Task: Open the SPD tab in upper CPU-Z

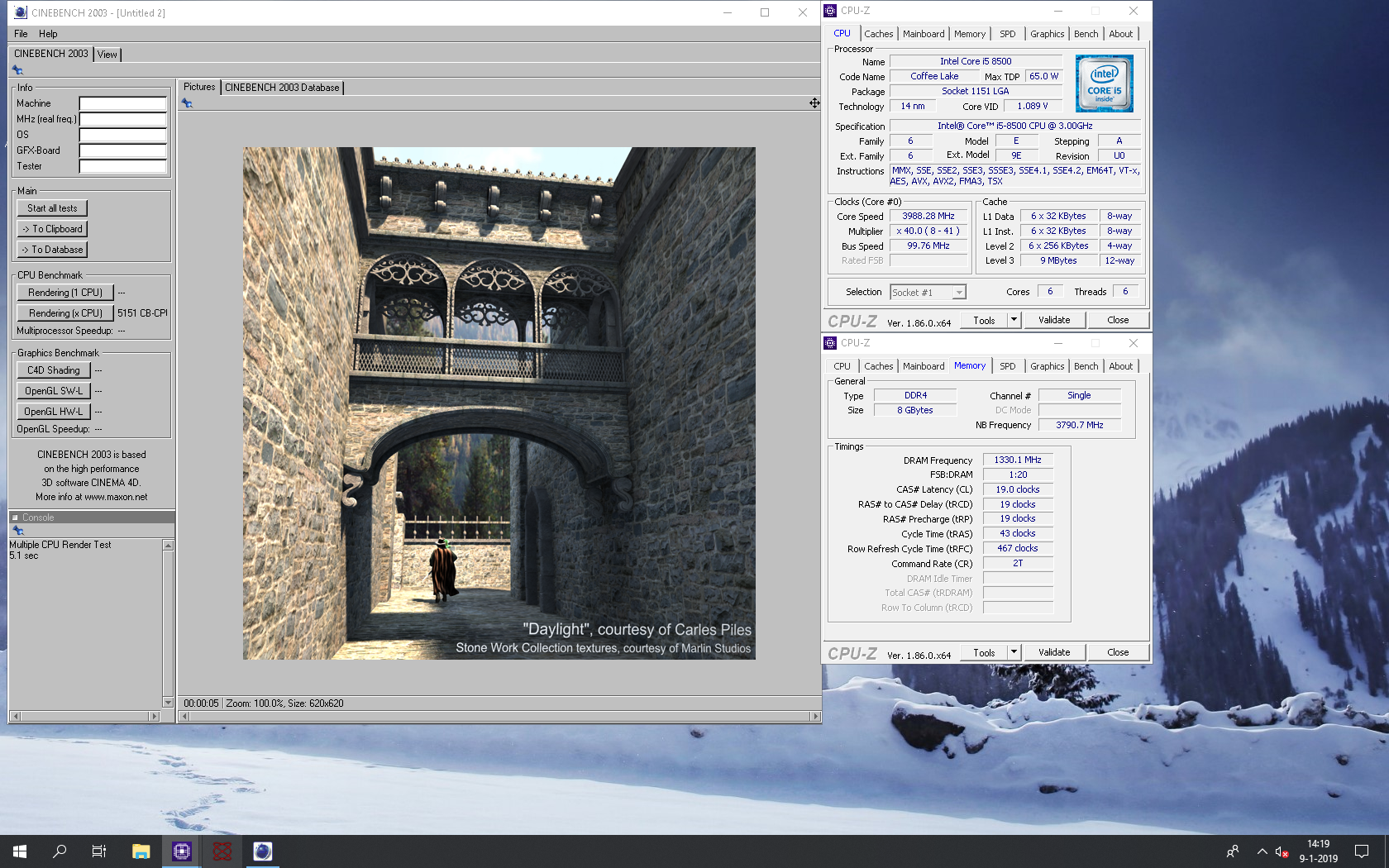Action: [x=1008, y=34]
